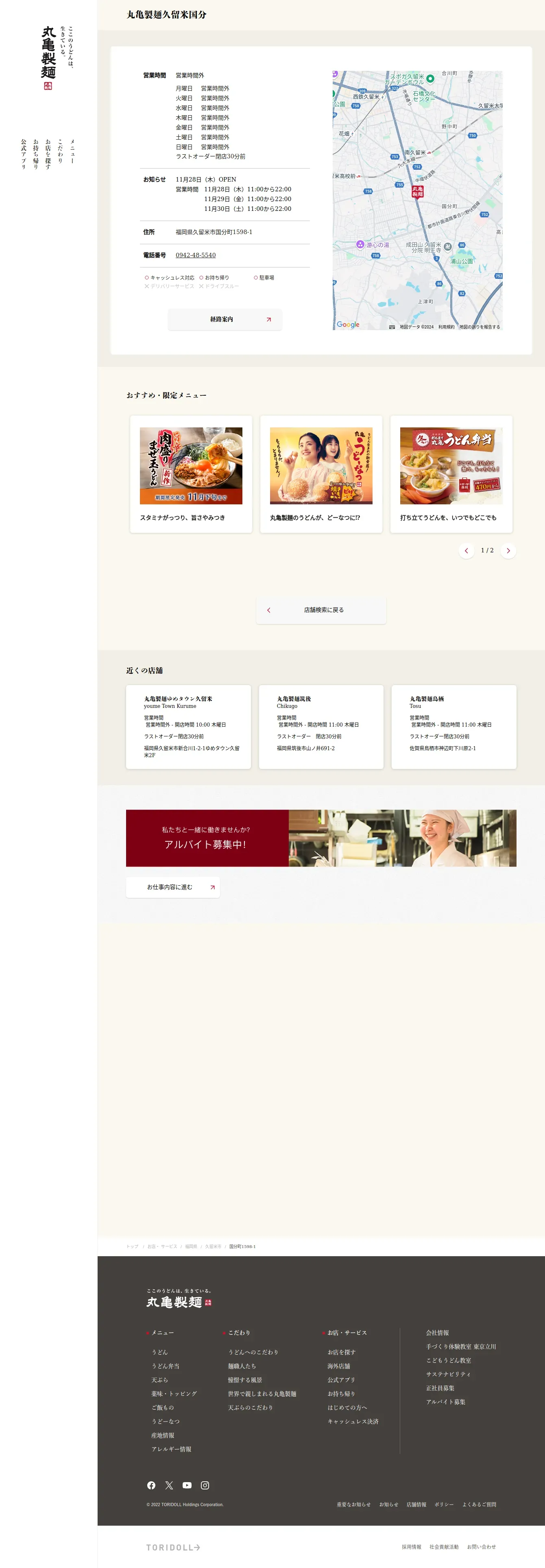This screenshot has width=545, height=1568.
Task: Click the TORIDOLL logo at the page bottom
Action: [173, 1547]
